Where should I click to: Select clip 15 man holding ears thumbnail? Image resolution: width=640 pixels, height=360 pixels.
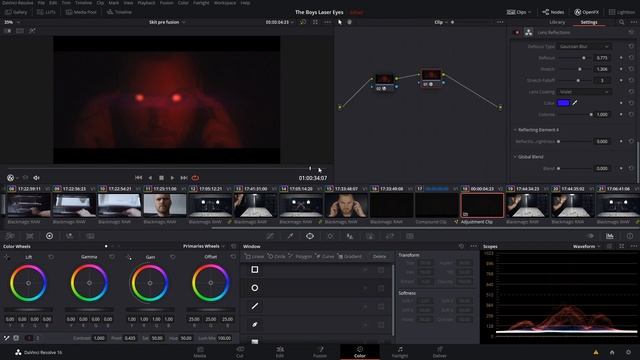(x=346, y=205)
